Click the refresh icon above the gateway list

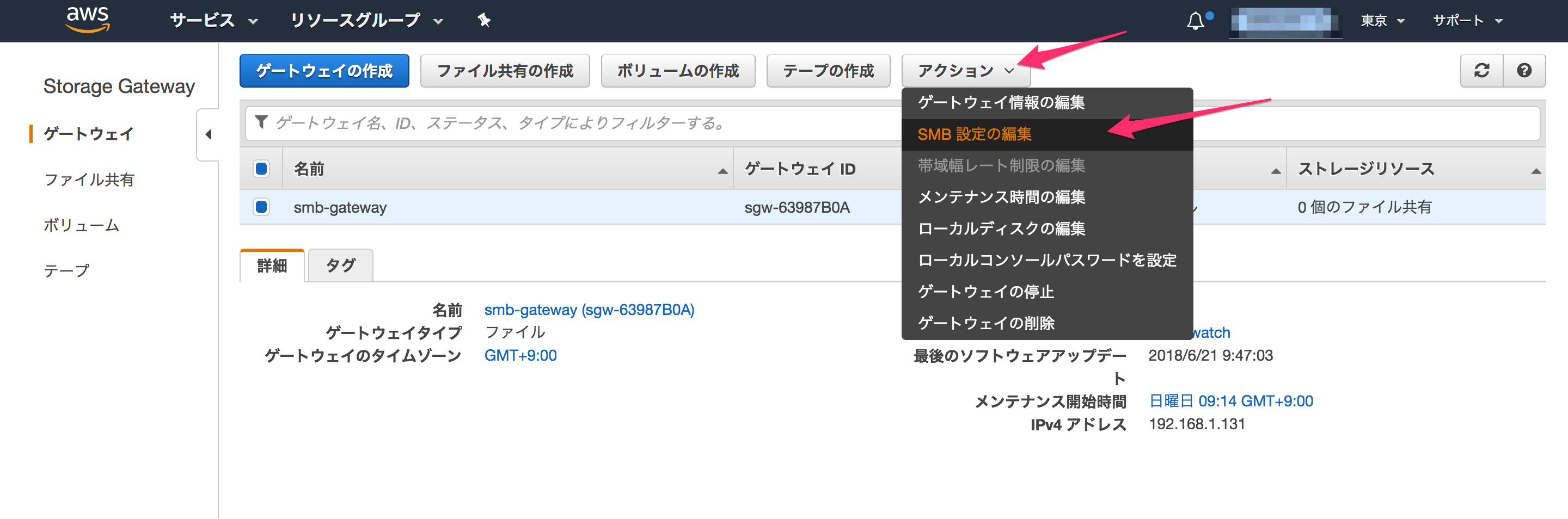pyautogui.click(x=1481, y=71)
